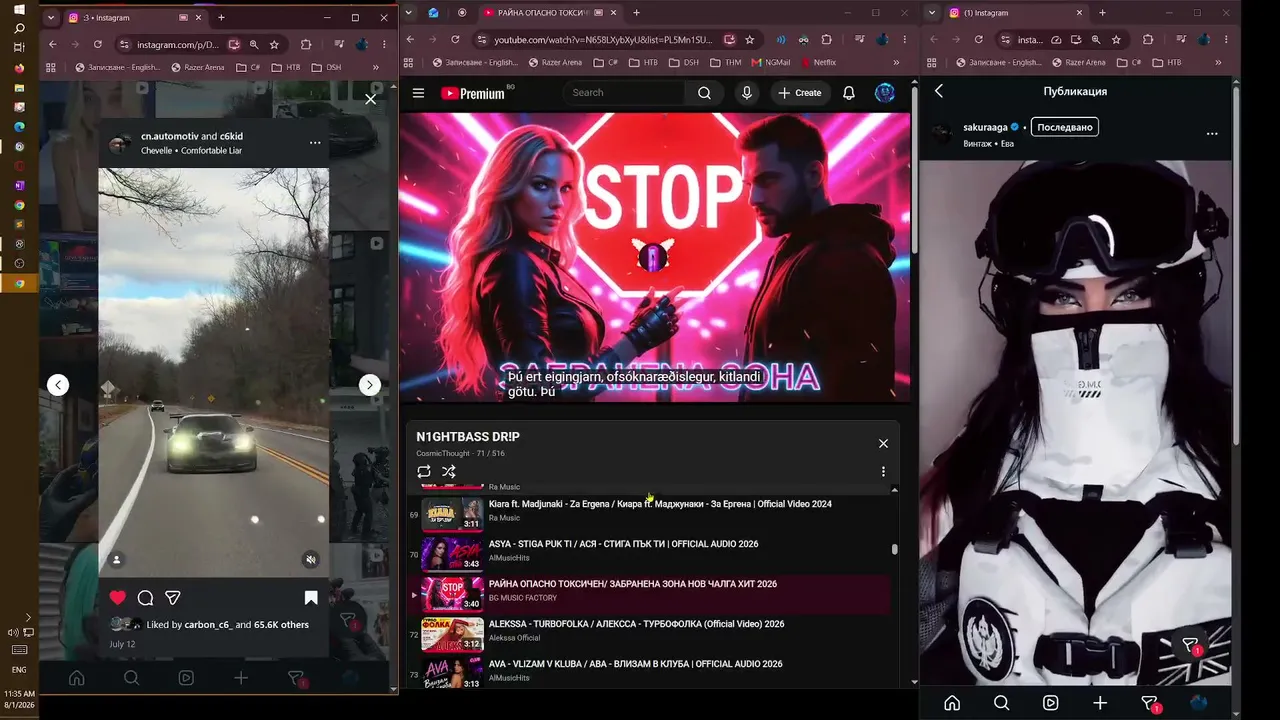Image resolution: width=1280 pixels, height=720 pixels.
Task: Go to the next Instagram post
Action: (x=370, y=385)
